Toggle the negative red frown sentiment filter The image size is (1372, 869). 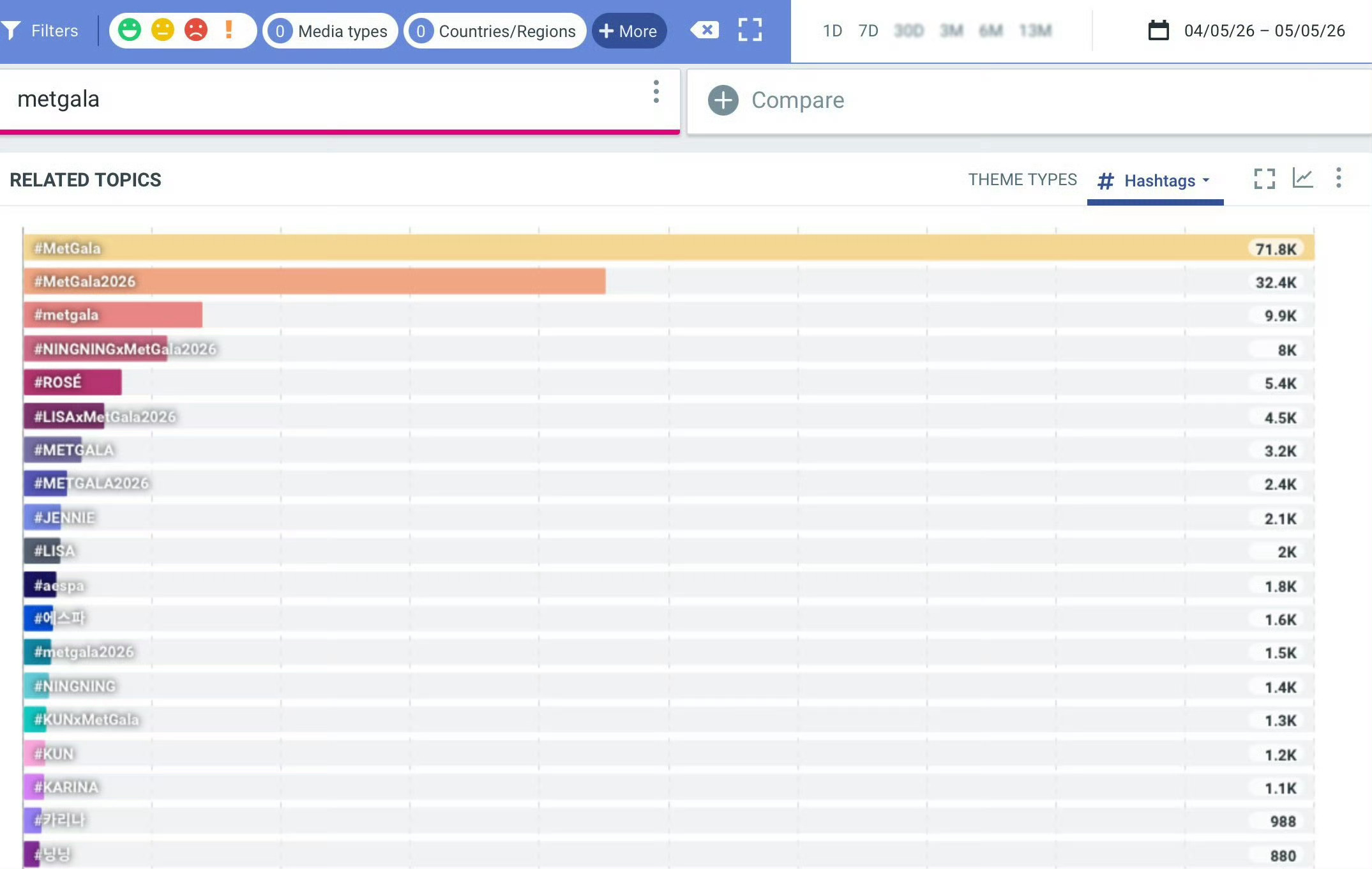point(196,30)
